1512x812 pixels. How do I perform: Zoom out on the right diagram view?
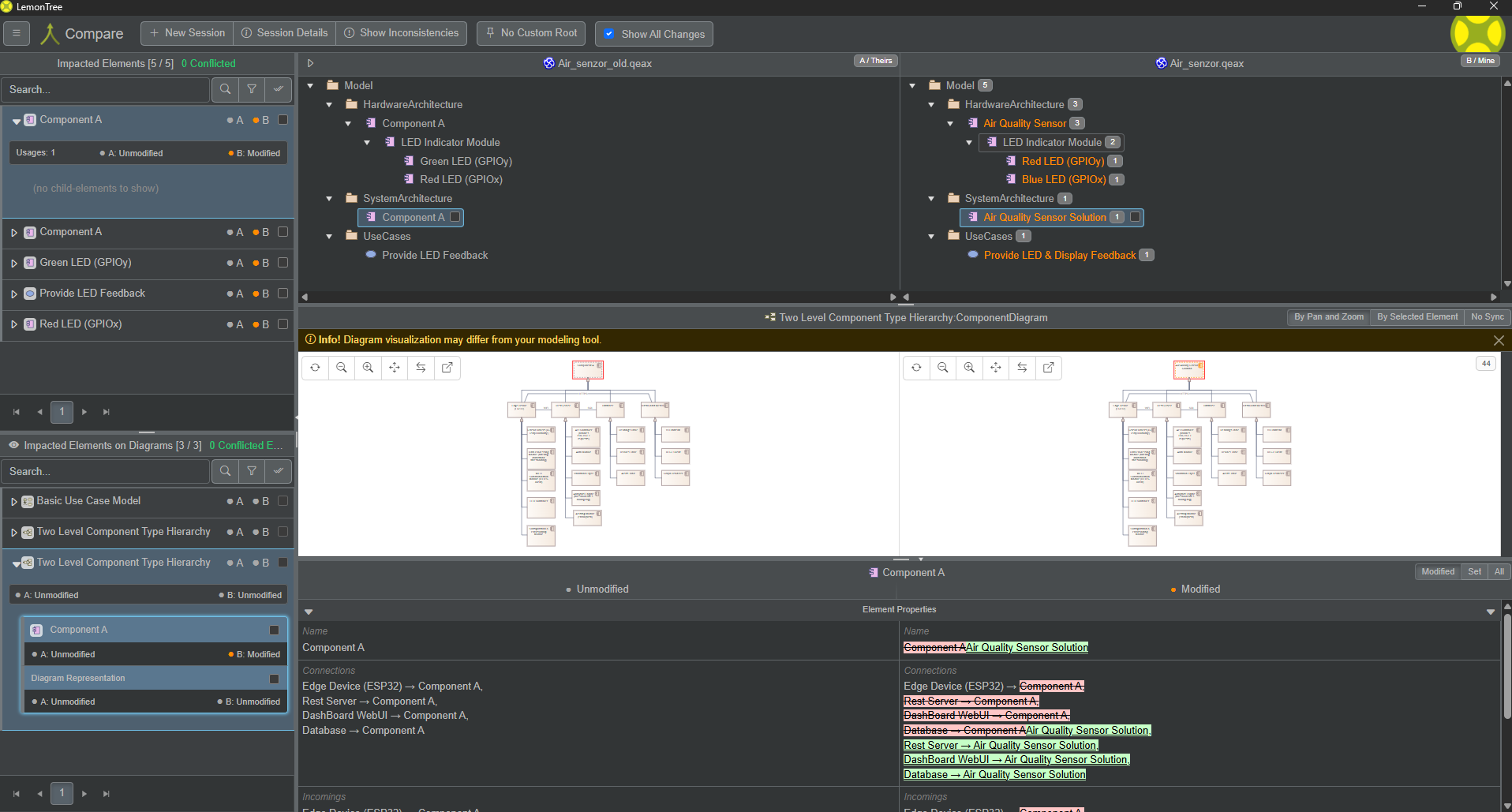(x=942, y=368)
